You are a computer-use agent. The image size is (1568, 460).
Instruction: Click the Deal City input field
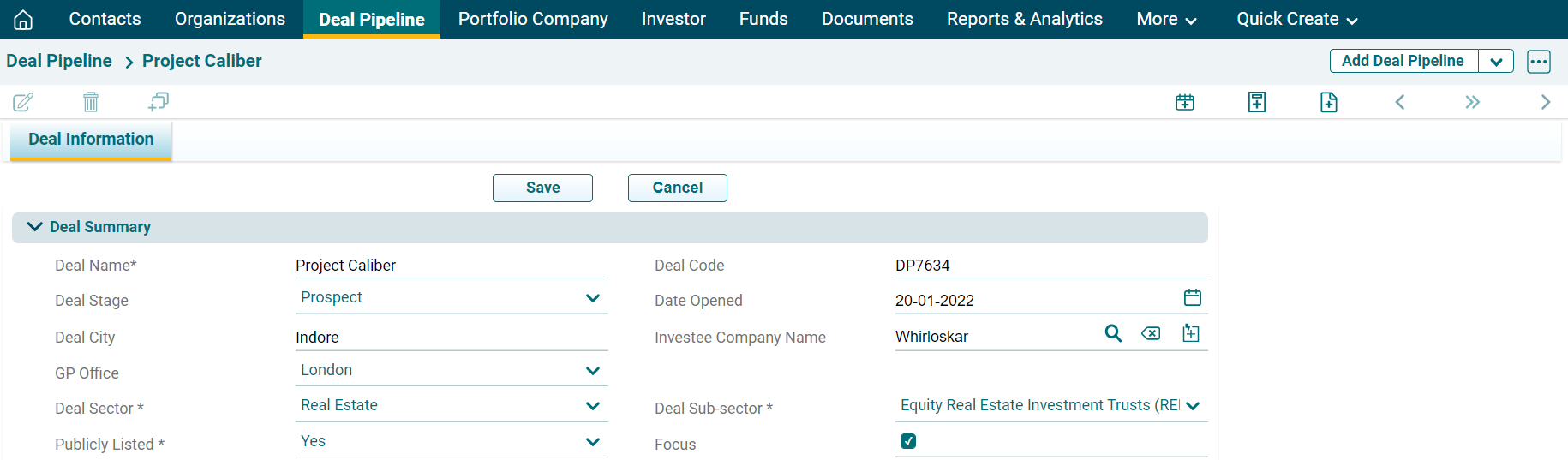(x=451, y=338)
